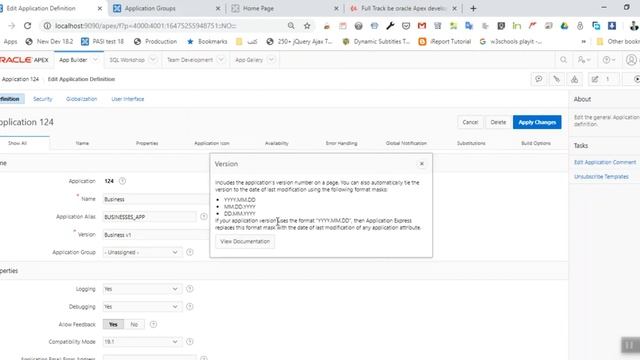Show help for Allow Feedback
The image size is (640, 360).
pyautogui.click(x=153, y=324)
